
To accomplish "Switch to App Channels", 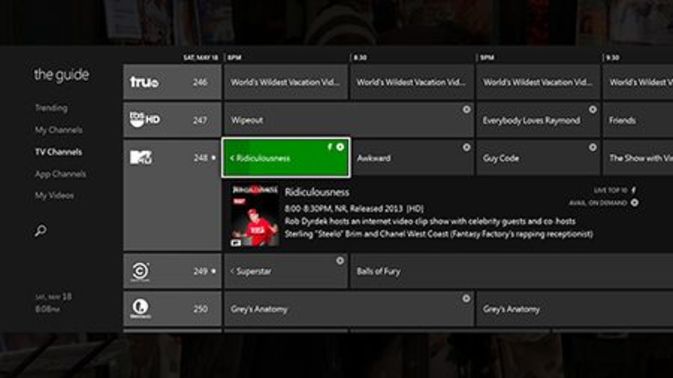I will 61,174.
